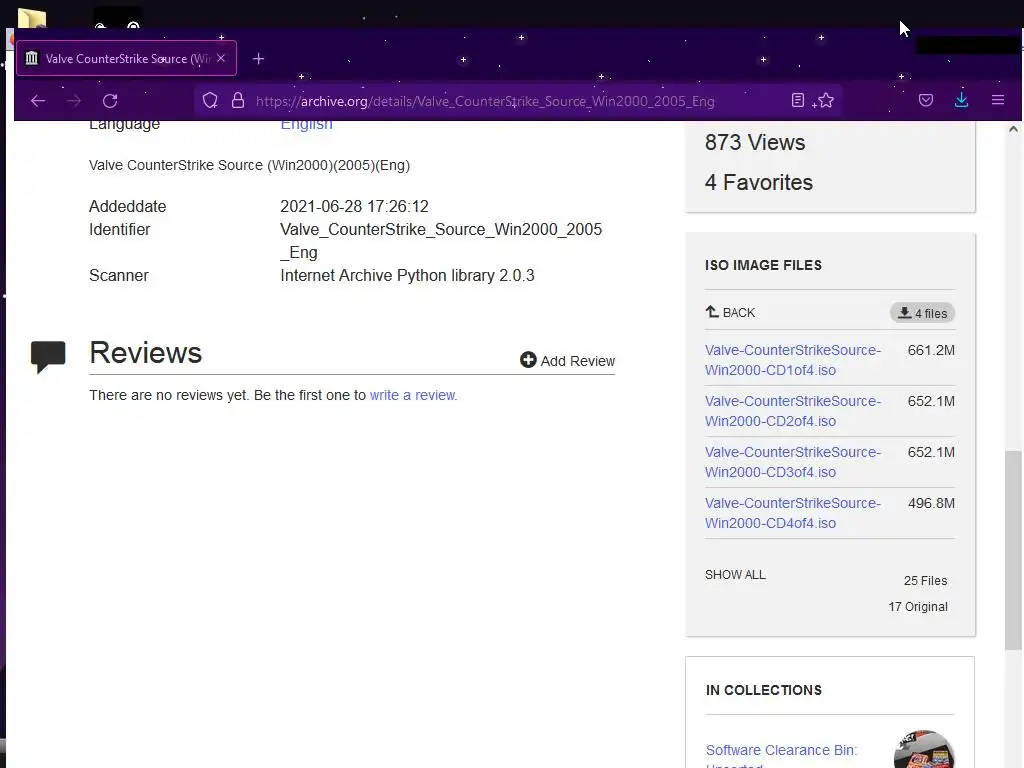
Task: Click SHOW ALL files link
Action: click(x=735, y=575)
